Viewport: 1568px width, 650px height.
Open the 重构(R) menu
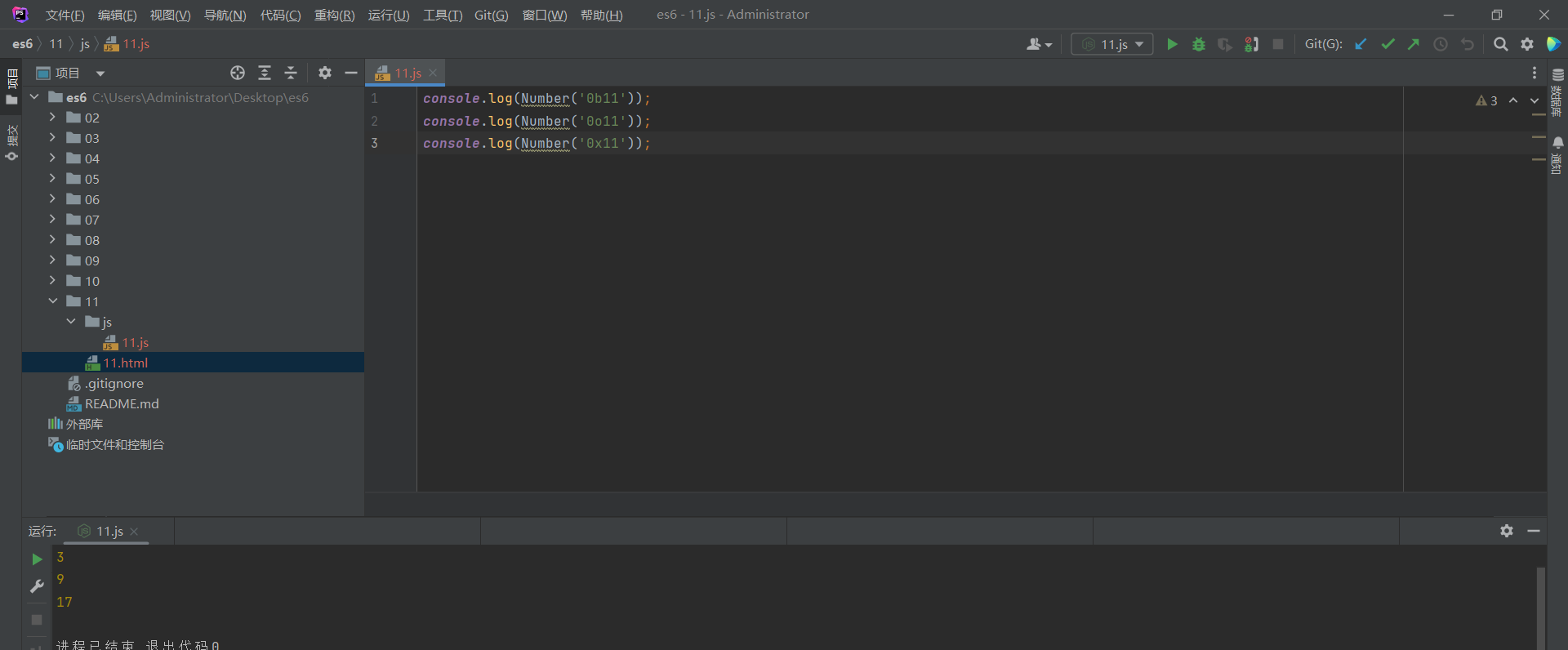334,16
